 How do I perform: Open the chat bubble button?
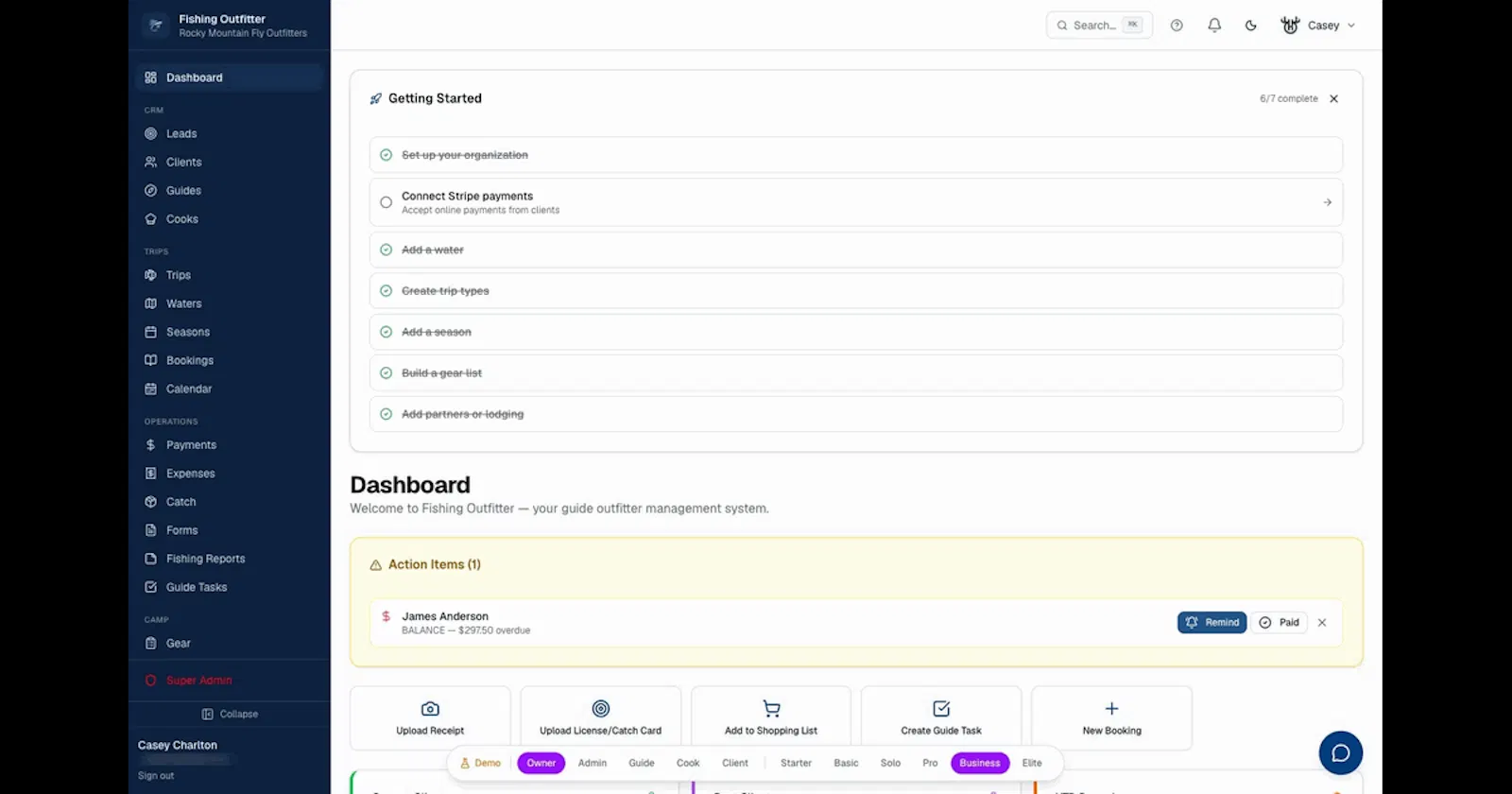pyautogui.click(x=1340, y=753)
